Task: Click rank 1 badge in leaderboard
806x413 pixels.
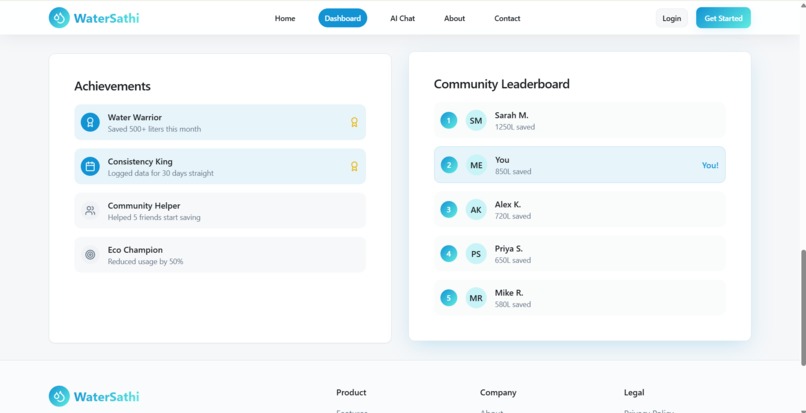Action: 449,121
